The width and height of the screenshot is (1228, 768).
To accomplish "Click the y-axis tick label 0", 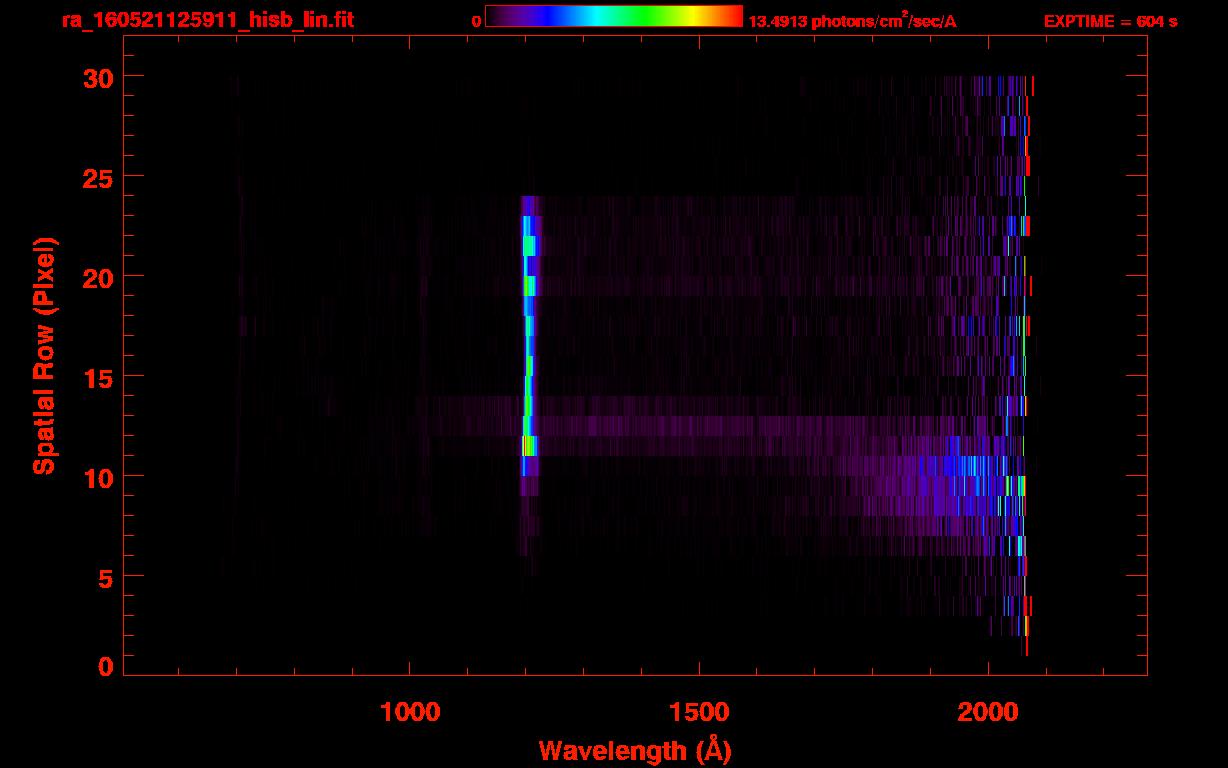I will (x=103, y=666).
